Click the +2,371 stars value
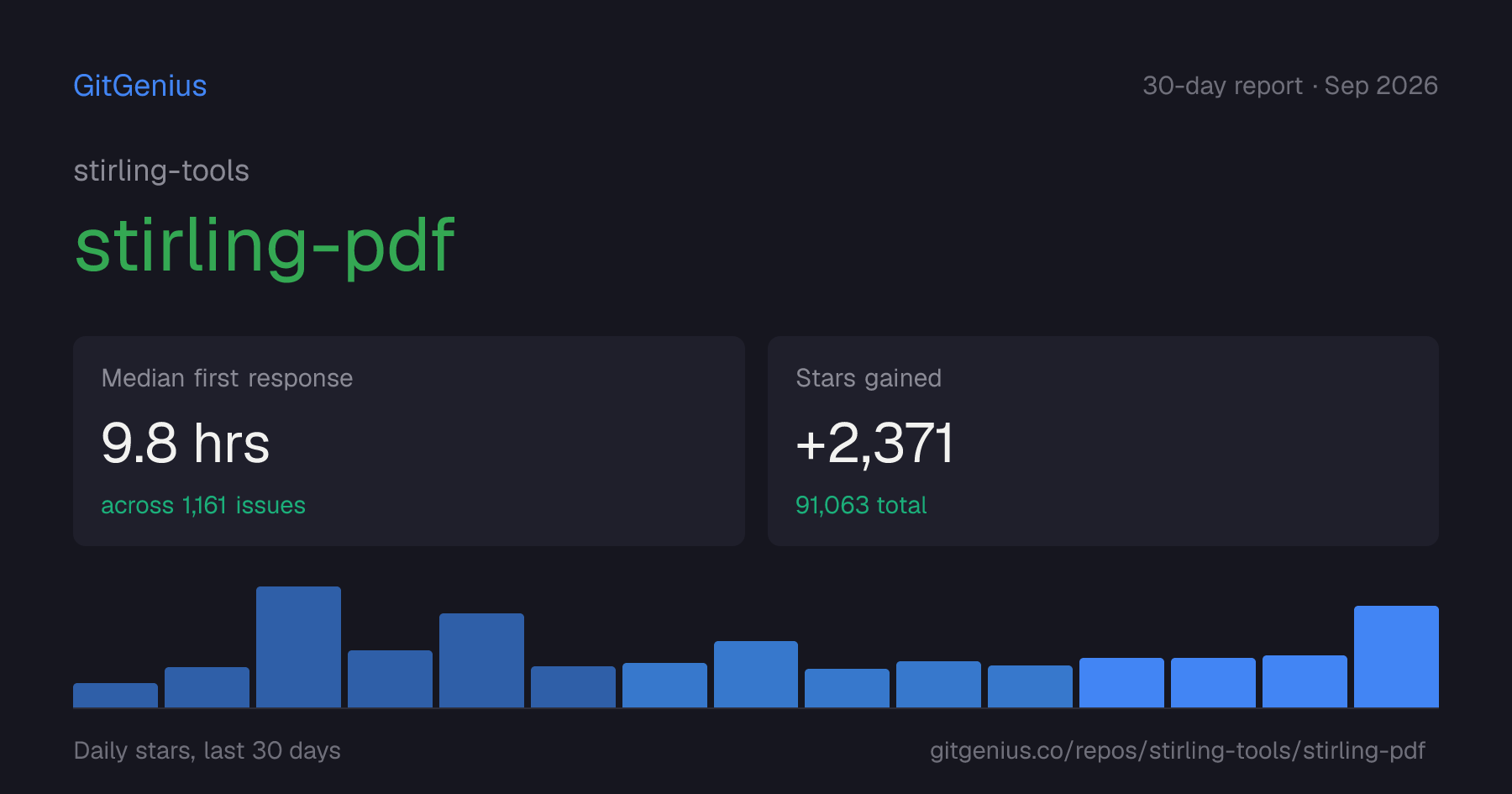Viewport: 1512px width, 794px height. coord(874,443)
